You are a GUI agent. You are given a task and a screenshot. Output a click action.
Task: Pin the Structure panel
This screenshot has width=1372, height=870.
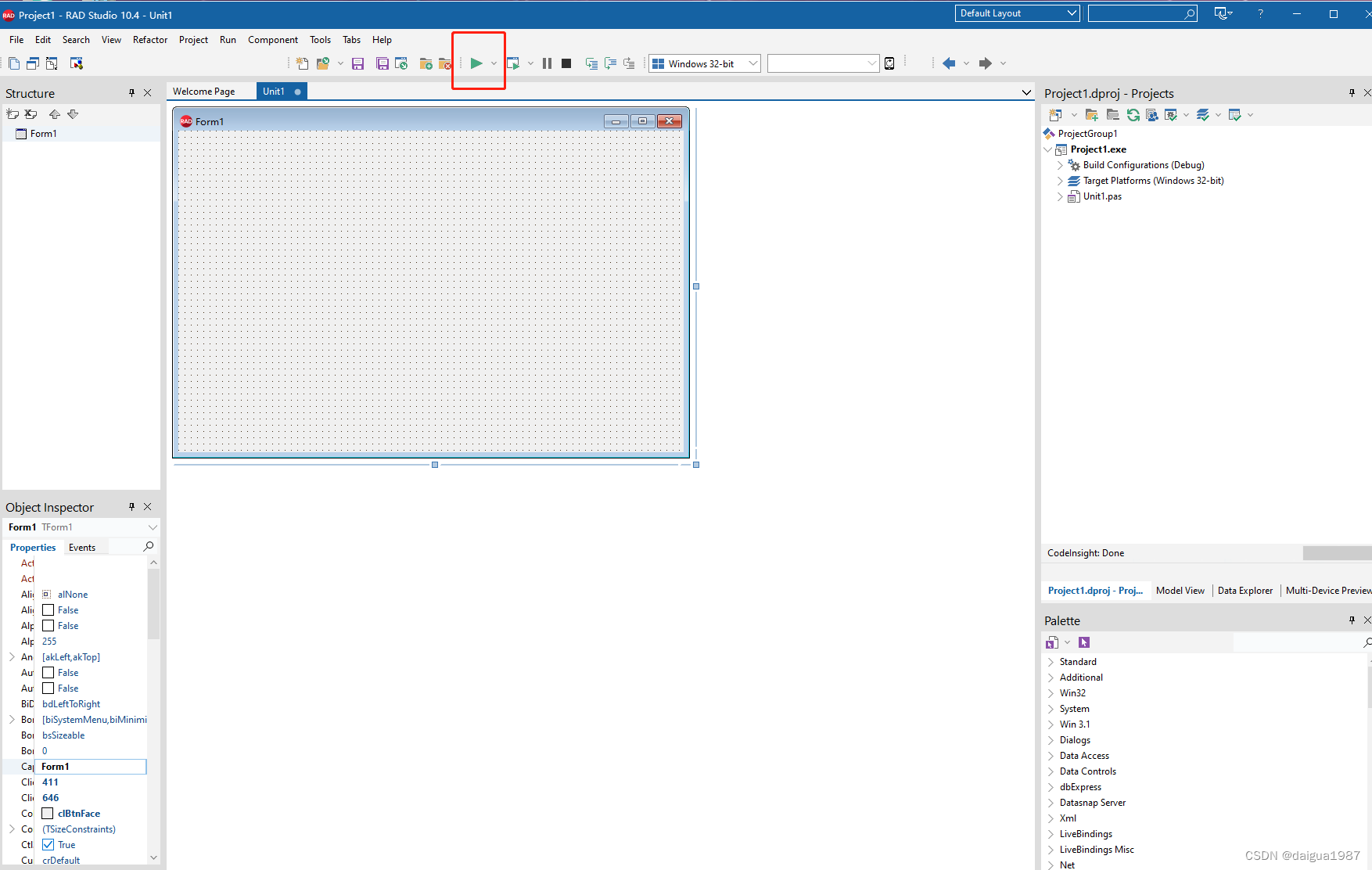coord(131,93)
